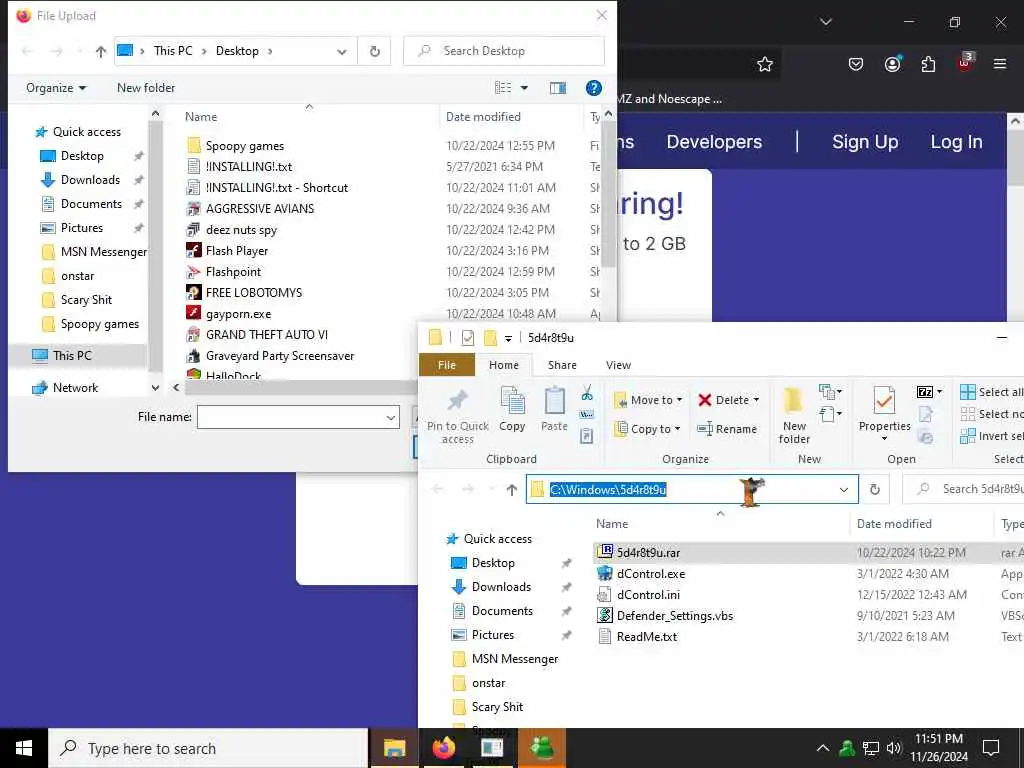Click the help question mark in File Upload
This screenshot has height=768, width=1024.
593,88
